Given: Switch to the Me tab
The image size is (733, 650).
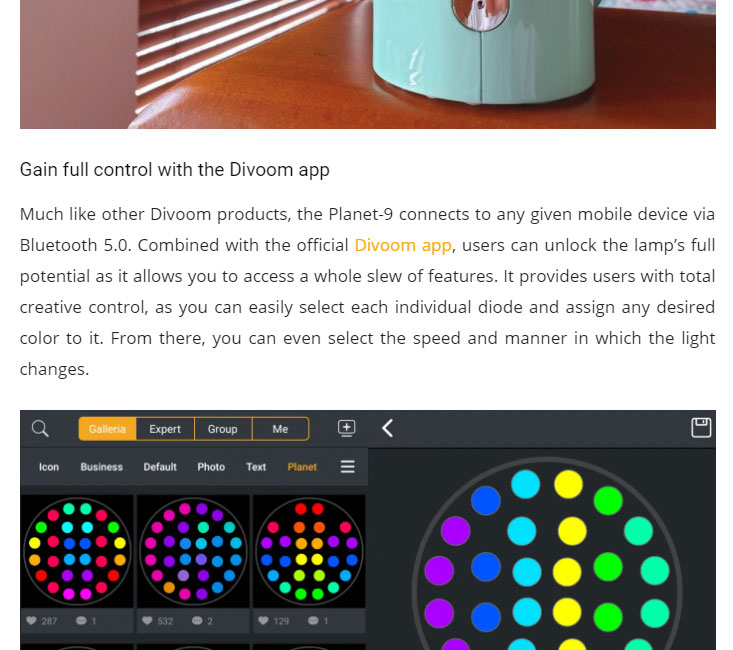Looking at the screenshot, I should coord(280,429).
